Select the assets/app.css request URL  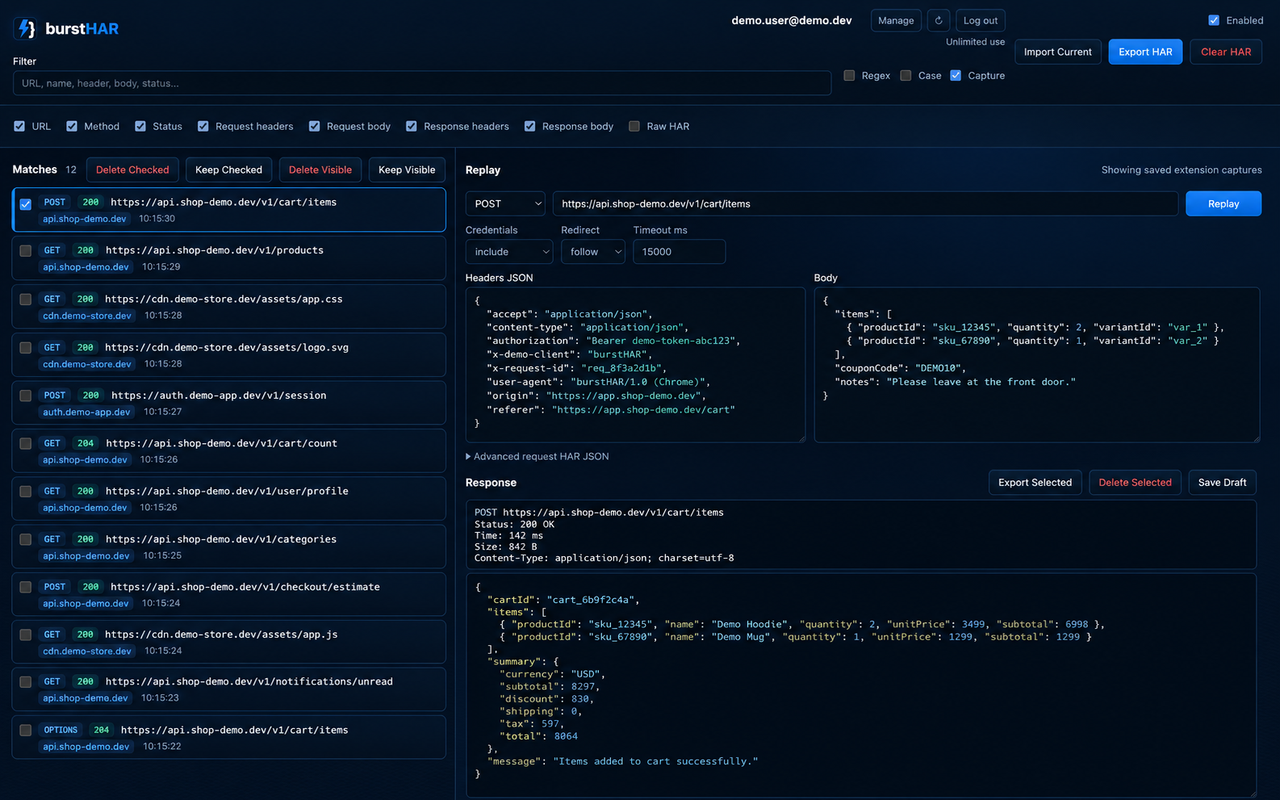click(224, 299)
